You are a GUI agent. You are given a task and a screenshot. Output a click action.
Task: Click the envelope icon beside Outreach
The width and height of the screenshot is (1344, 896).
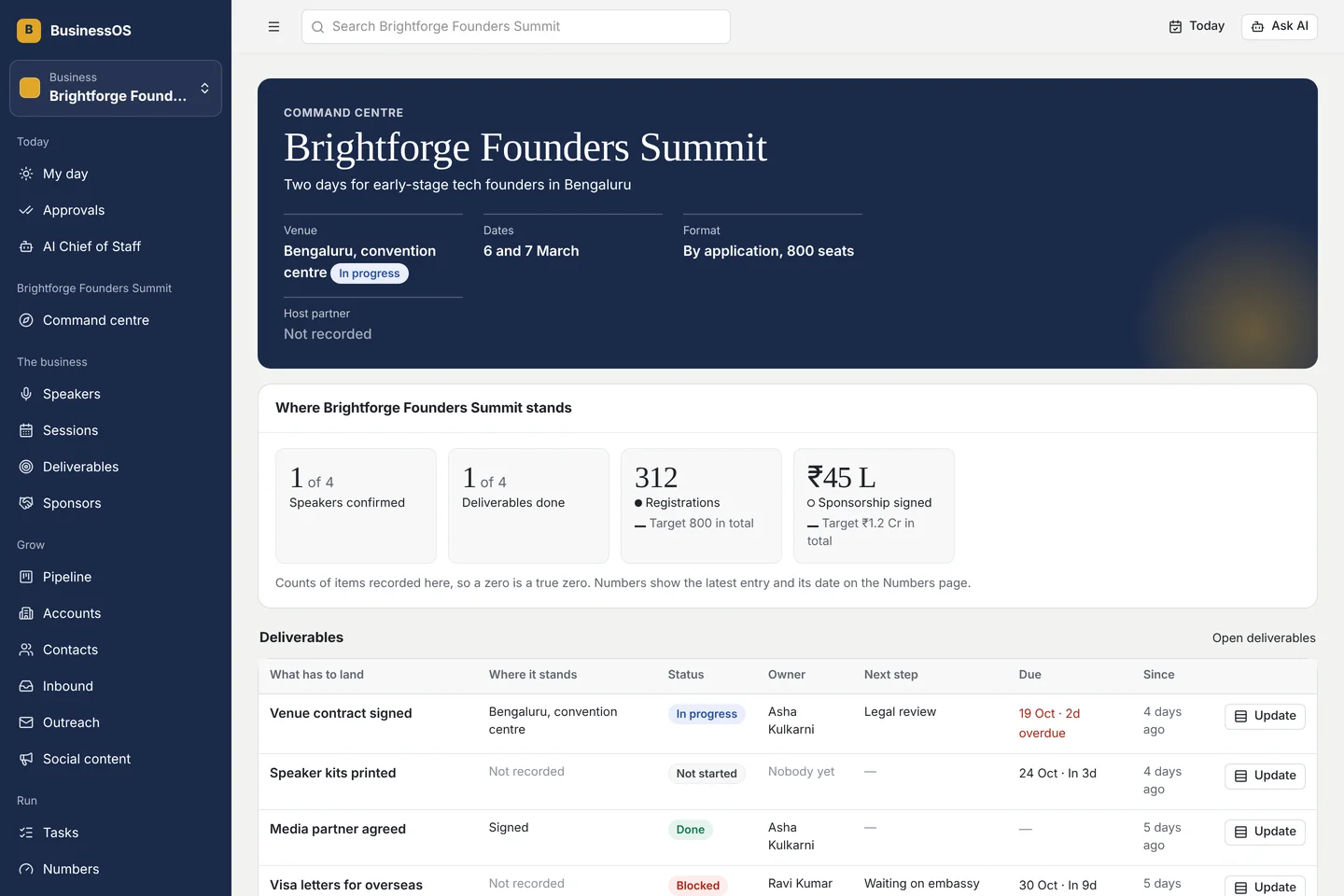coord(26,722)
